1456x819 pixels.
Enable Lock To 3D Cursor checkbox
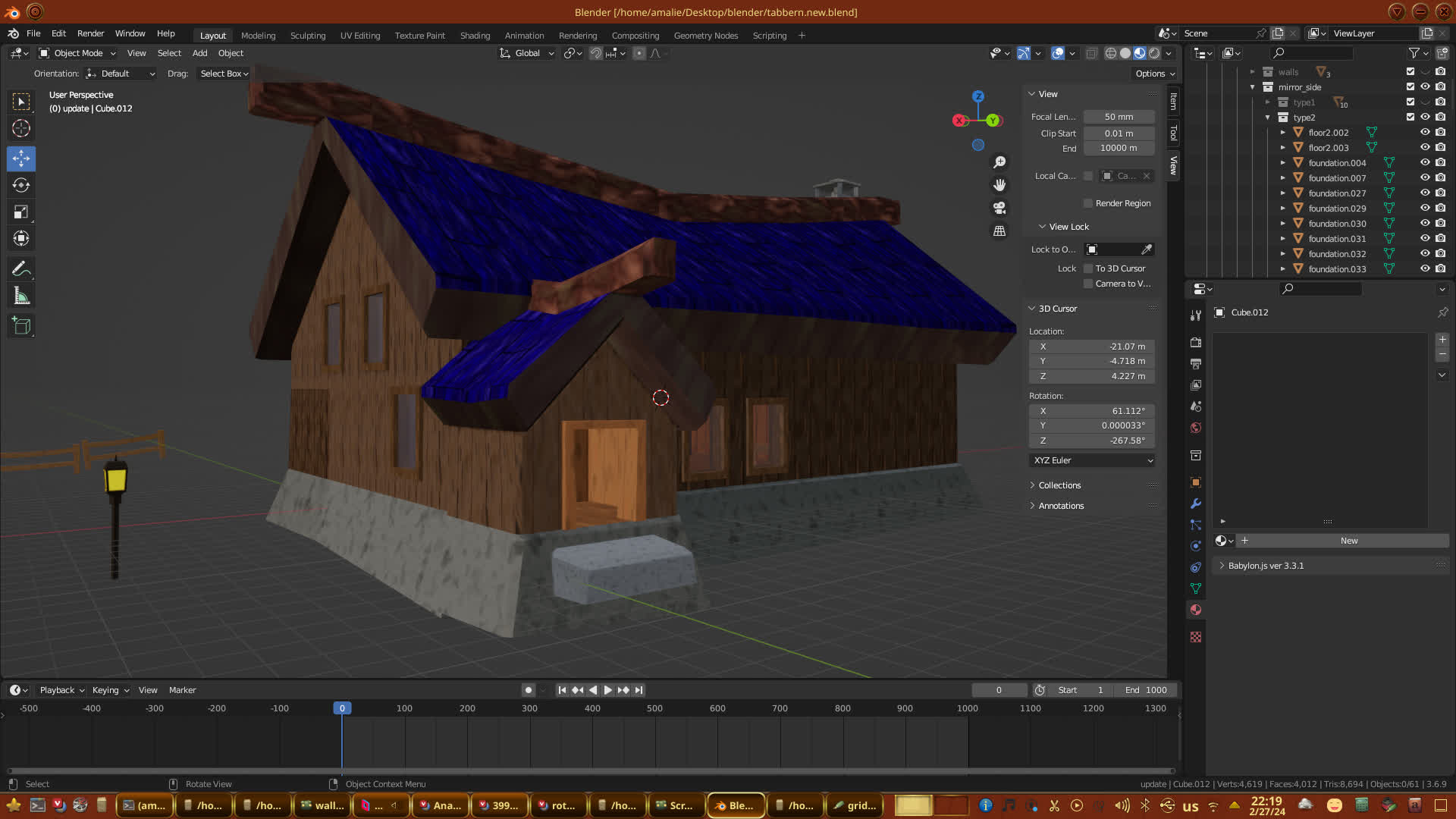pyautogui.click(x=1088, y=268)
